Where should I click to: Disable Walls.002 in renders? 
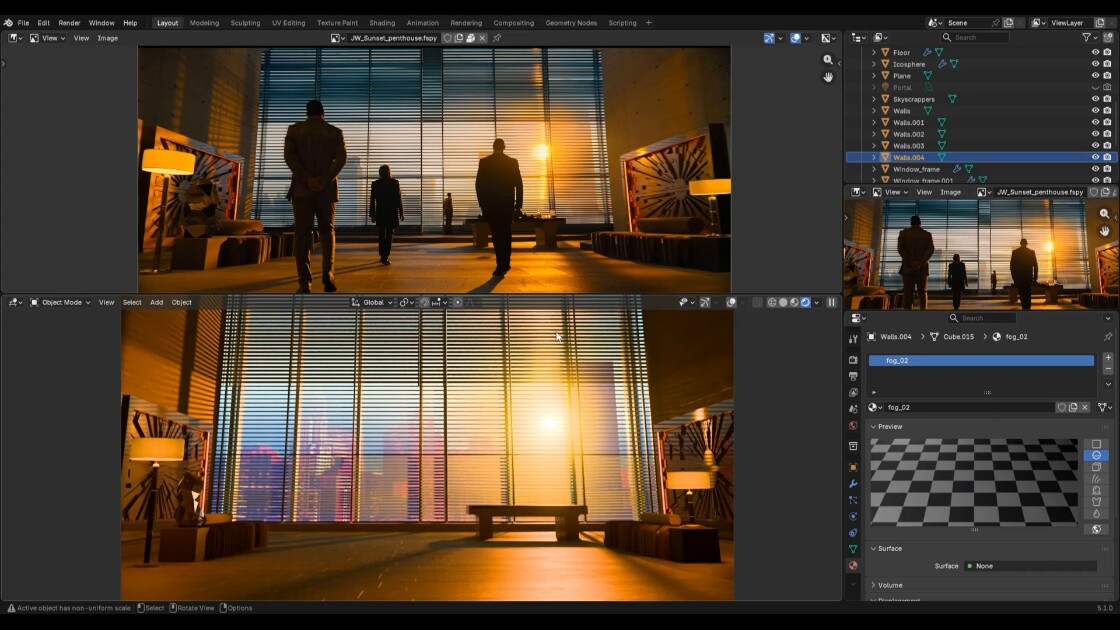(x=1107, y=134)
